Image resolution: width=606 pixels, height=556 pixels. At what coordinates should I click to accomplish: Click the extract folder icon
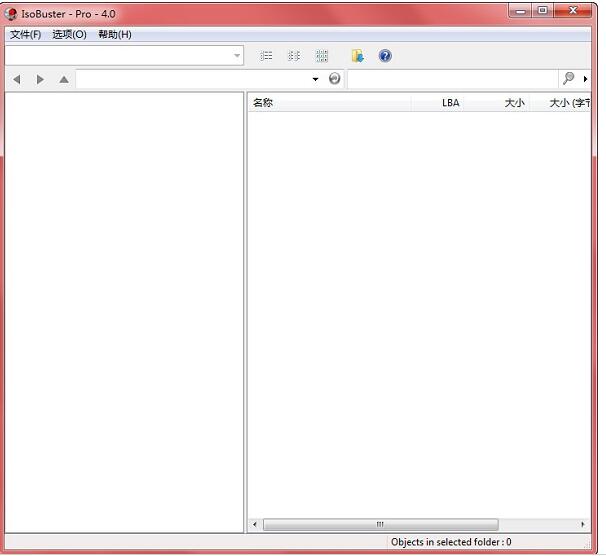click(x=358, y=56)
